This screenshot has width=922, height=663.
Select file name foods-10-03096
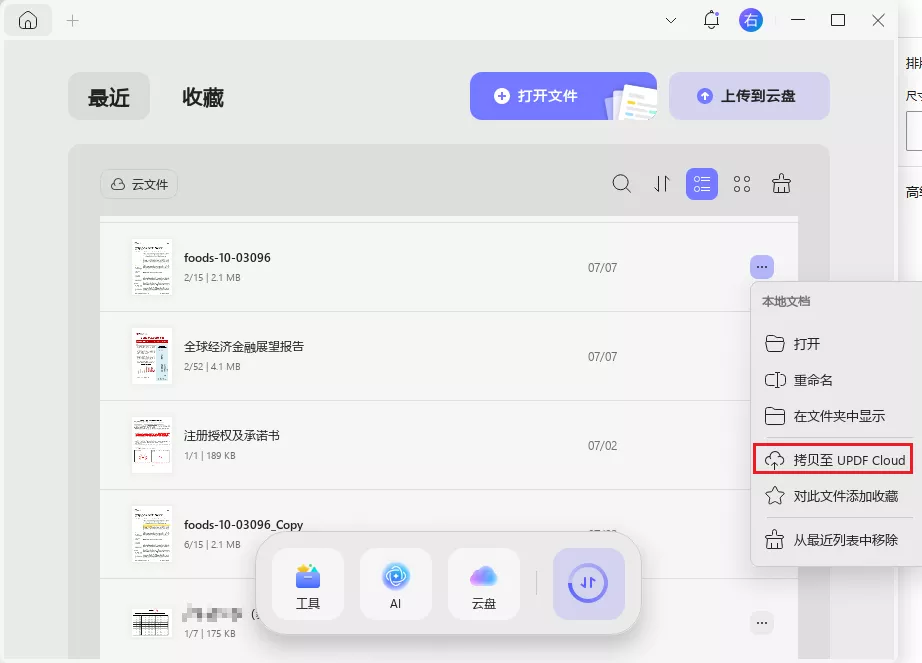pos(227,257)
